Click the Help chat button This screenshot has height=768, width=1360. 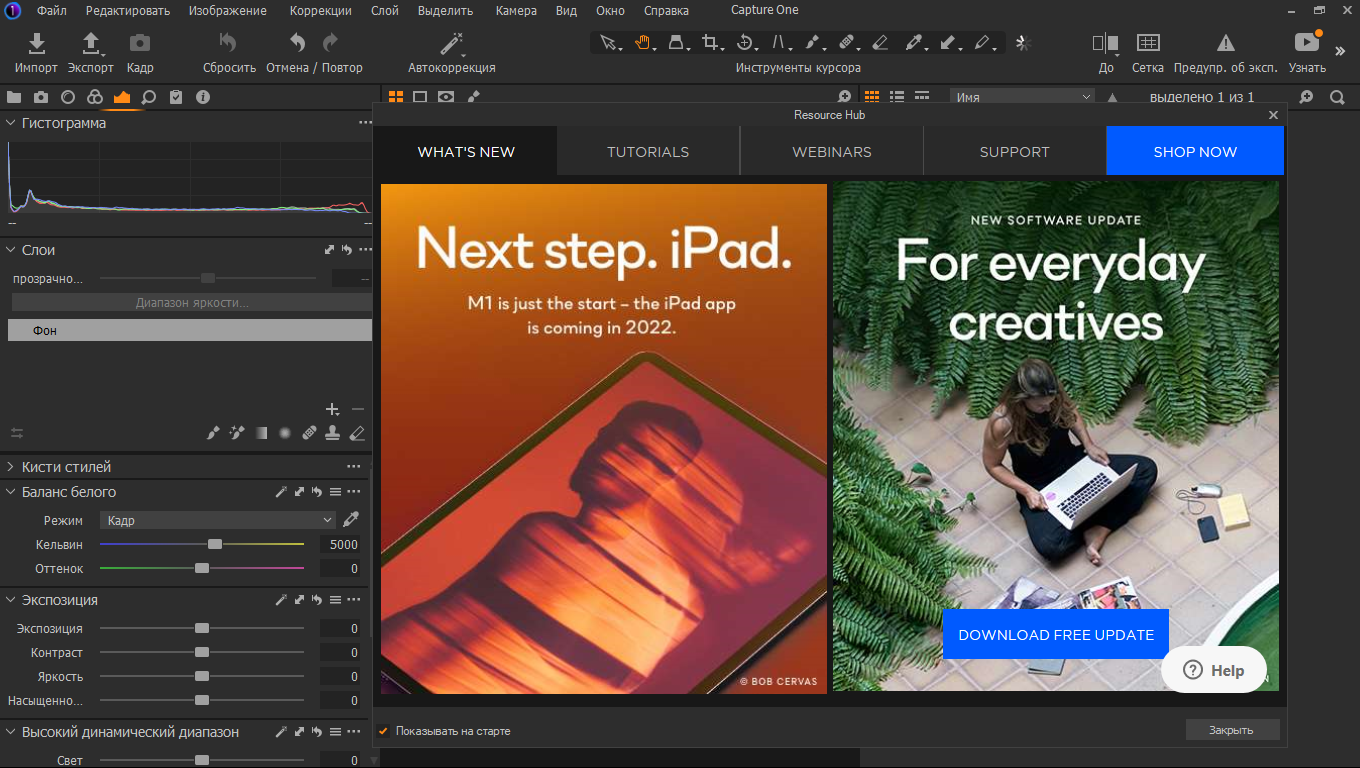click(1214, 671)
